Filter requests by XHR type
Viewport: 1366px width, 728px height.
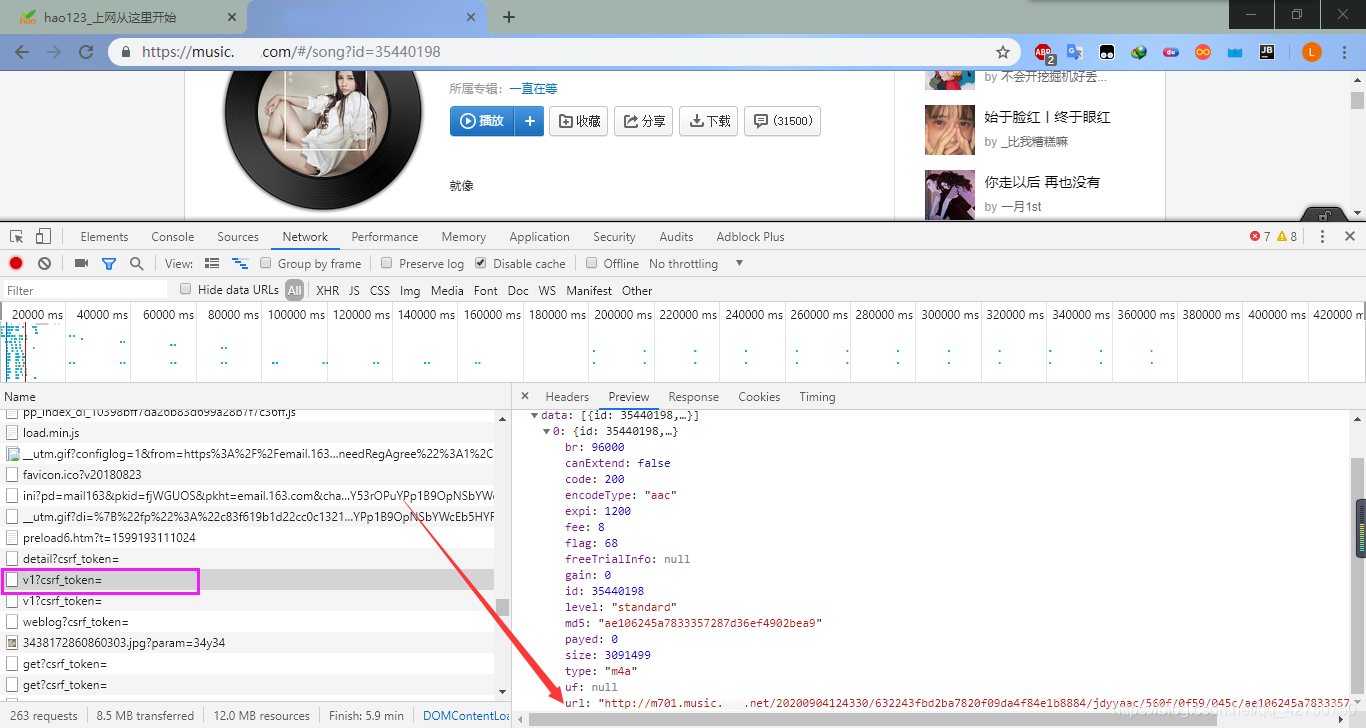pyautogui.click(x=327, y=291)
